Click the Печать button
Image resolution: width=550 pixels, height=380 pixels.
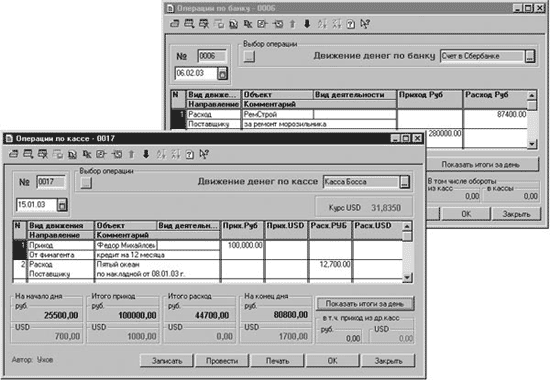click(x=277, y=361)
